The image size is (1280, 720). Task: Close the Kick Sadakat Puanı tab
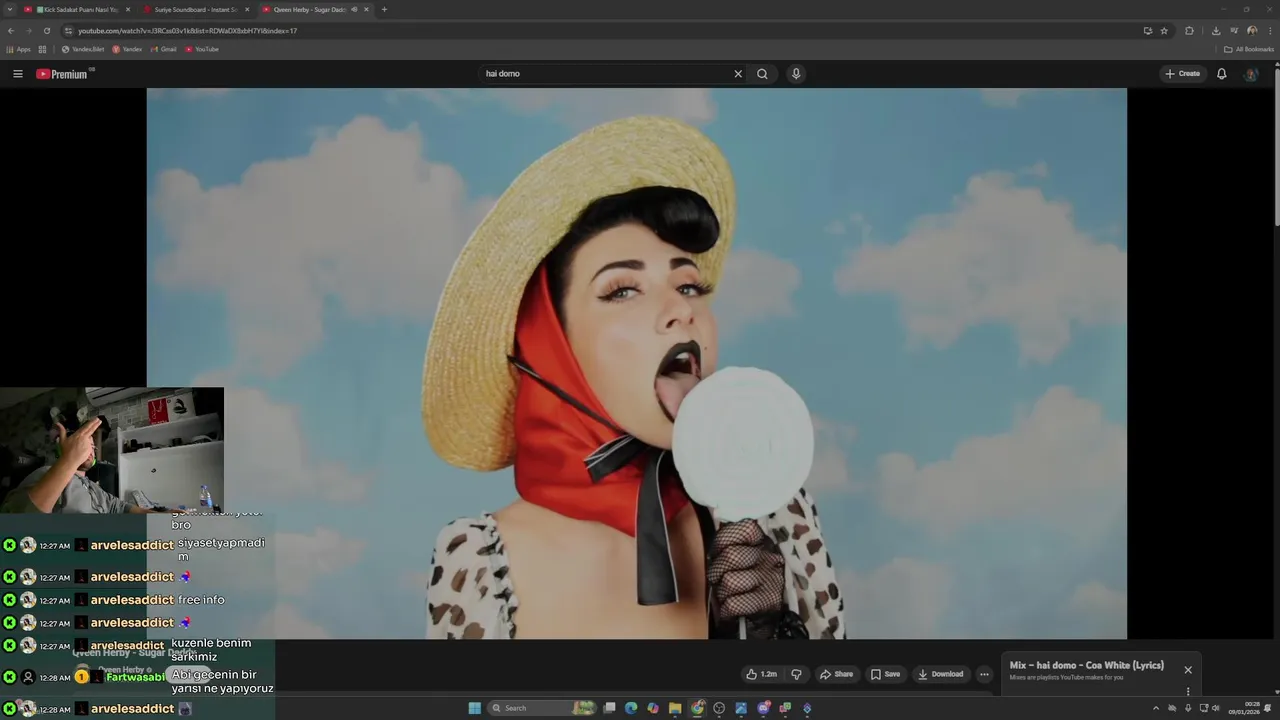click(x=128, y=10)
